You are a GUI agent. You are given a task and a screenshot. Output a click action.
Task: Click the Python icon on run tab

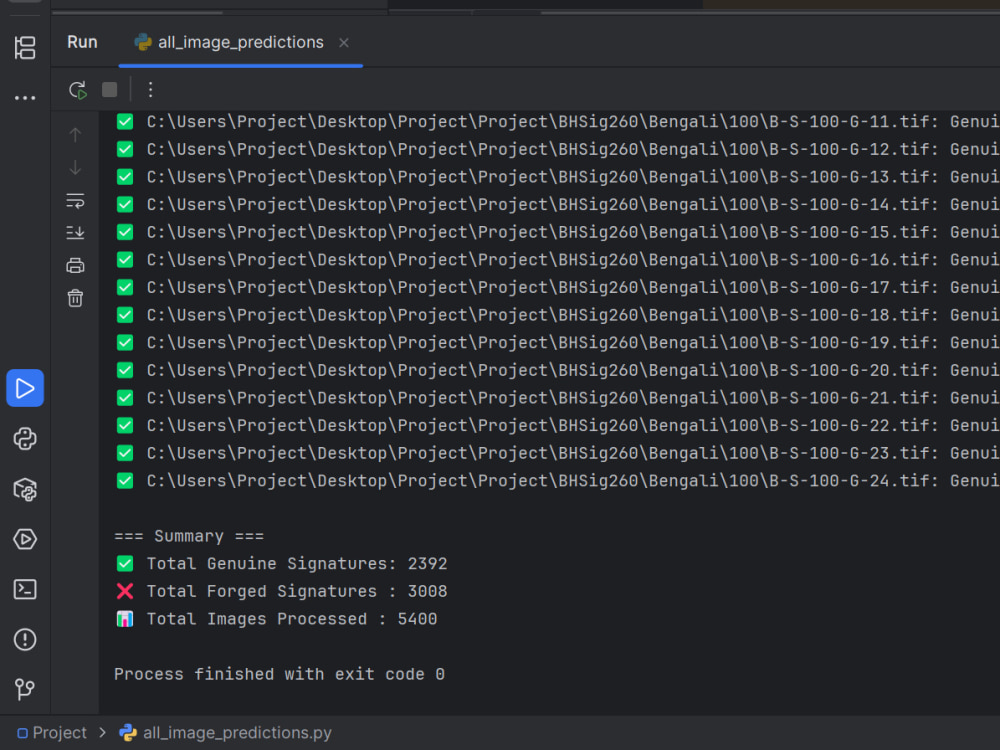(x=143, y=43)
